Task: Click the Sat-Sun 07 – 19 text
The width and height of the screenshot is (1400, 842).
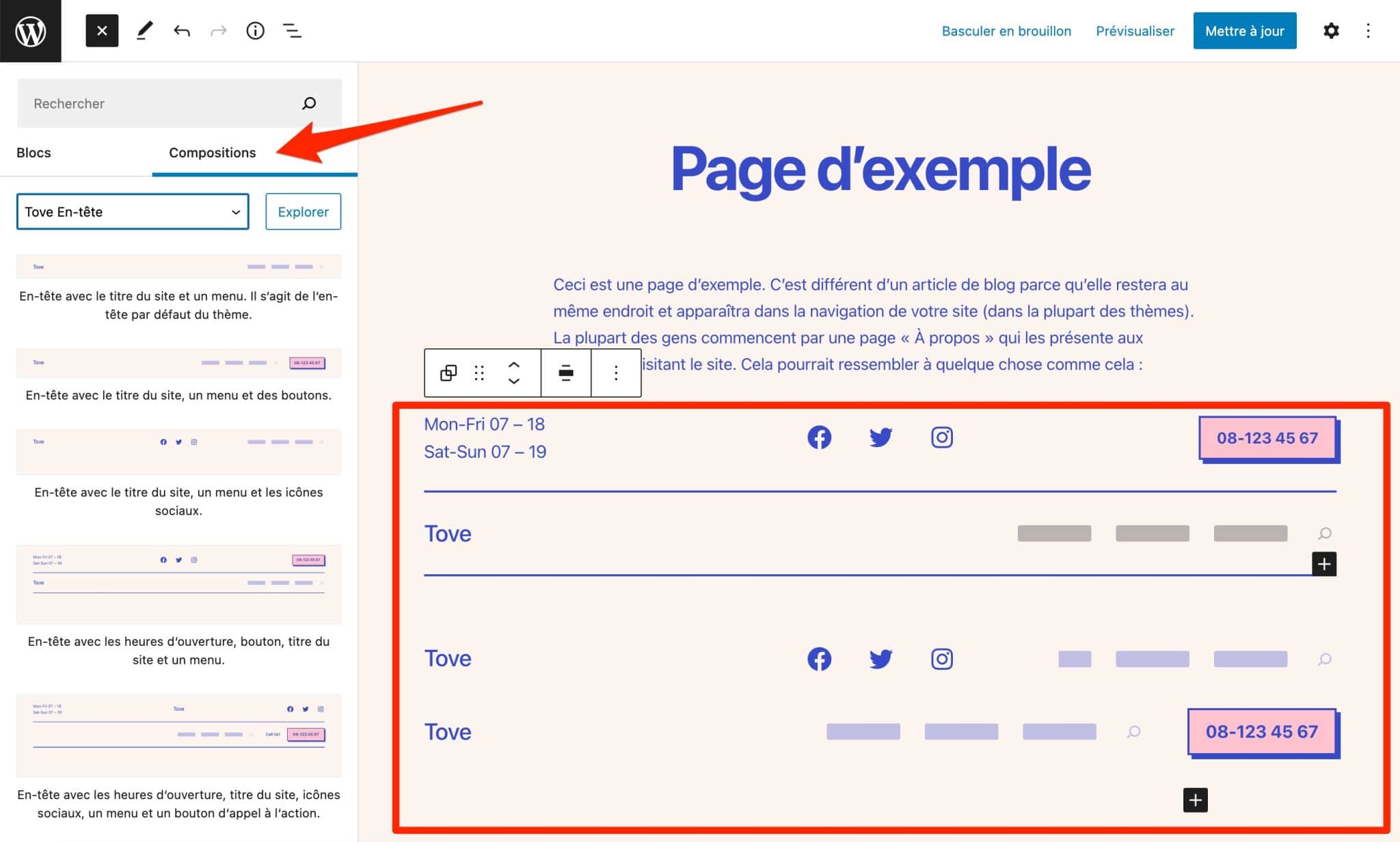Action: click(x=485, y=452)
